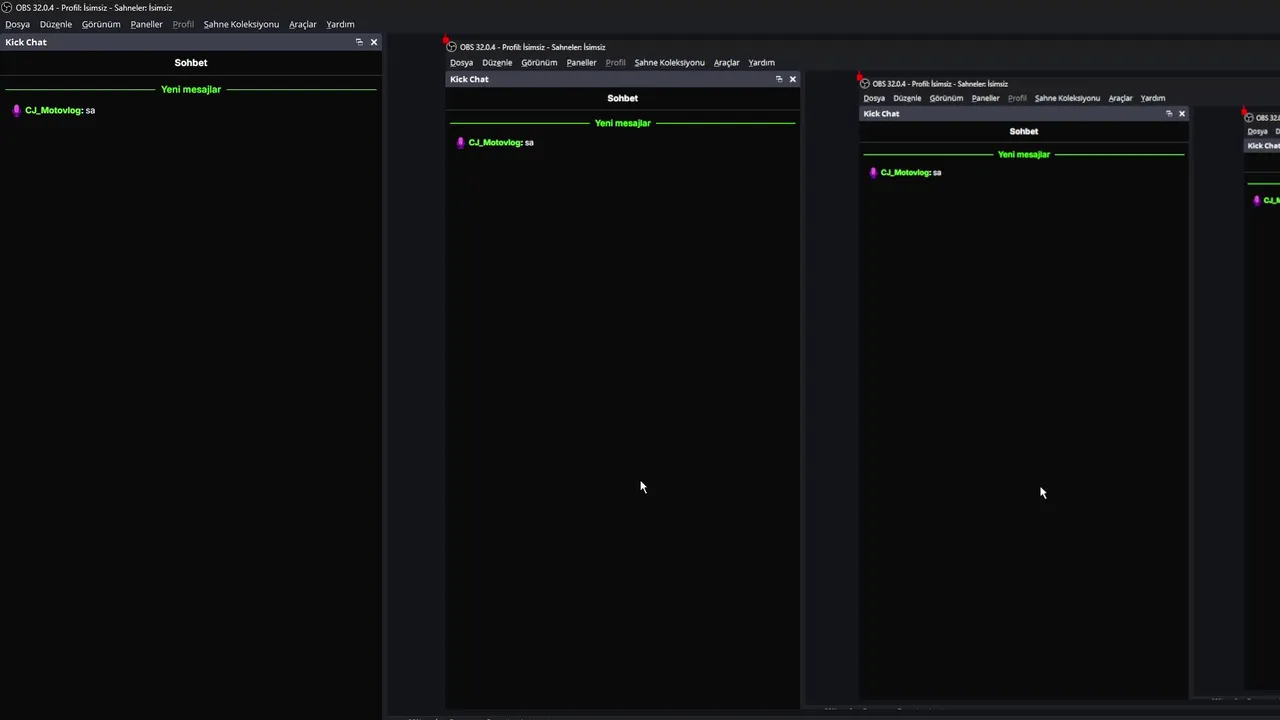Open CJ_Motovlog username in the right nested window
The height and width of the screenshot is (720, 1280).
pyautogui.click(x=905, y=172)
